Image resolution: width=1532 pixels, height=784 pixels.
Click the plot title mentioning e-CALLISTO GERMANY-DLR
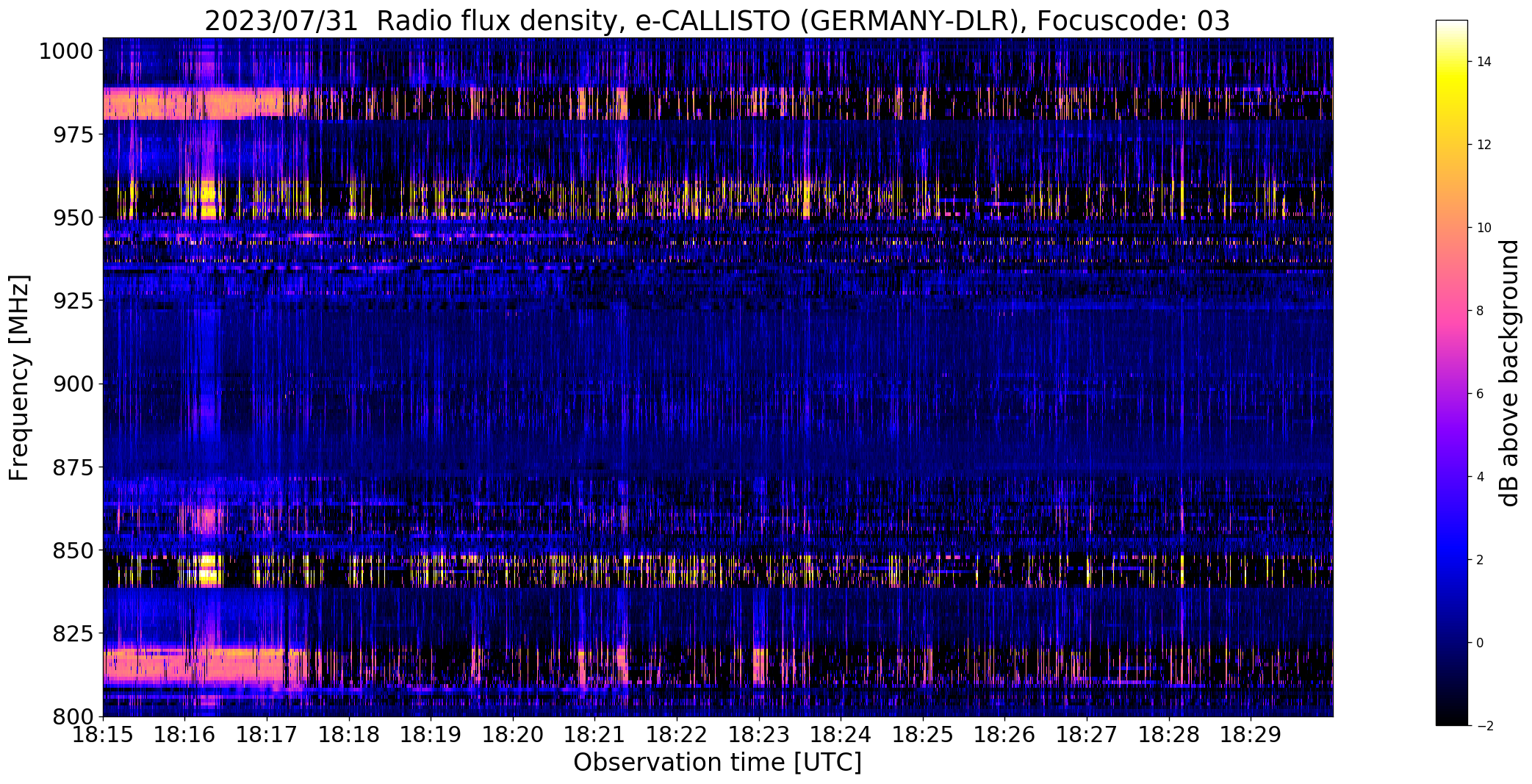[x=717, y=21]
